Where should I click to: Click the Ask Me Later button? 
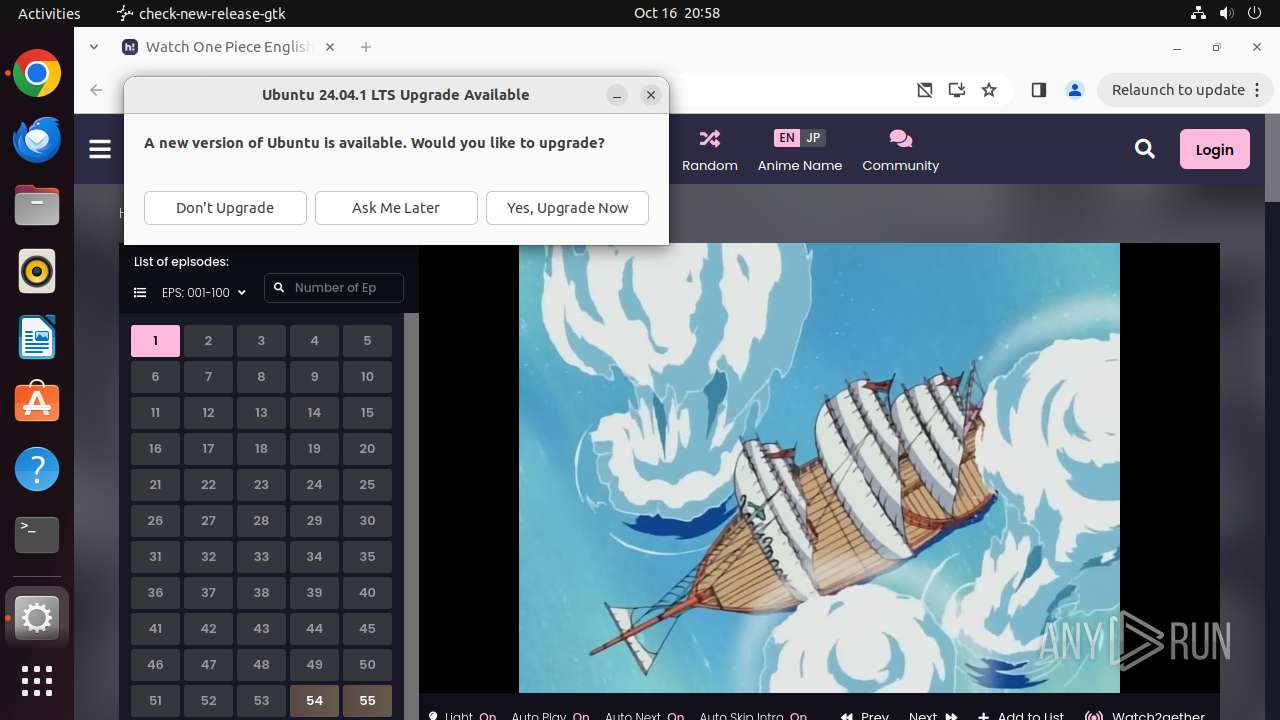coord(396,208)
